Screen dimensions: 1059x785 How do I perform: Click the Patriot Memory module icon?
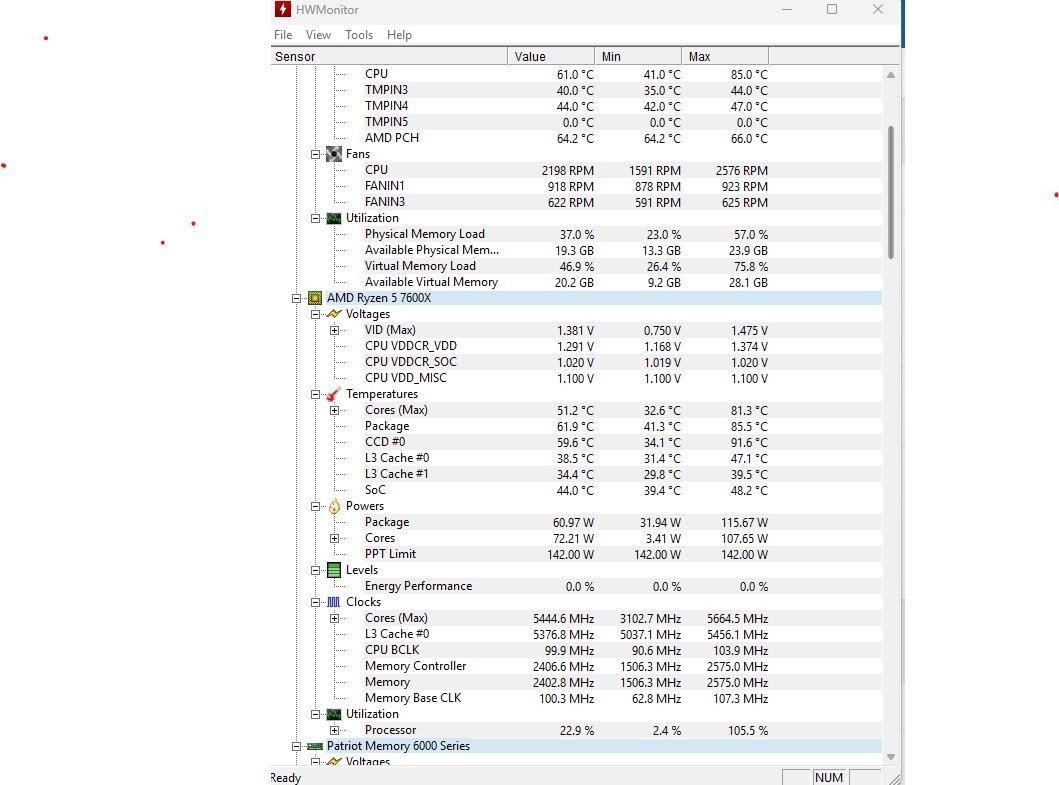point(314,746)
